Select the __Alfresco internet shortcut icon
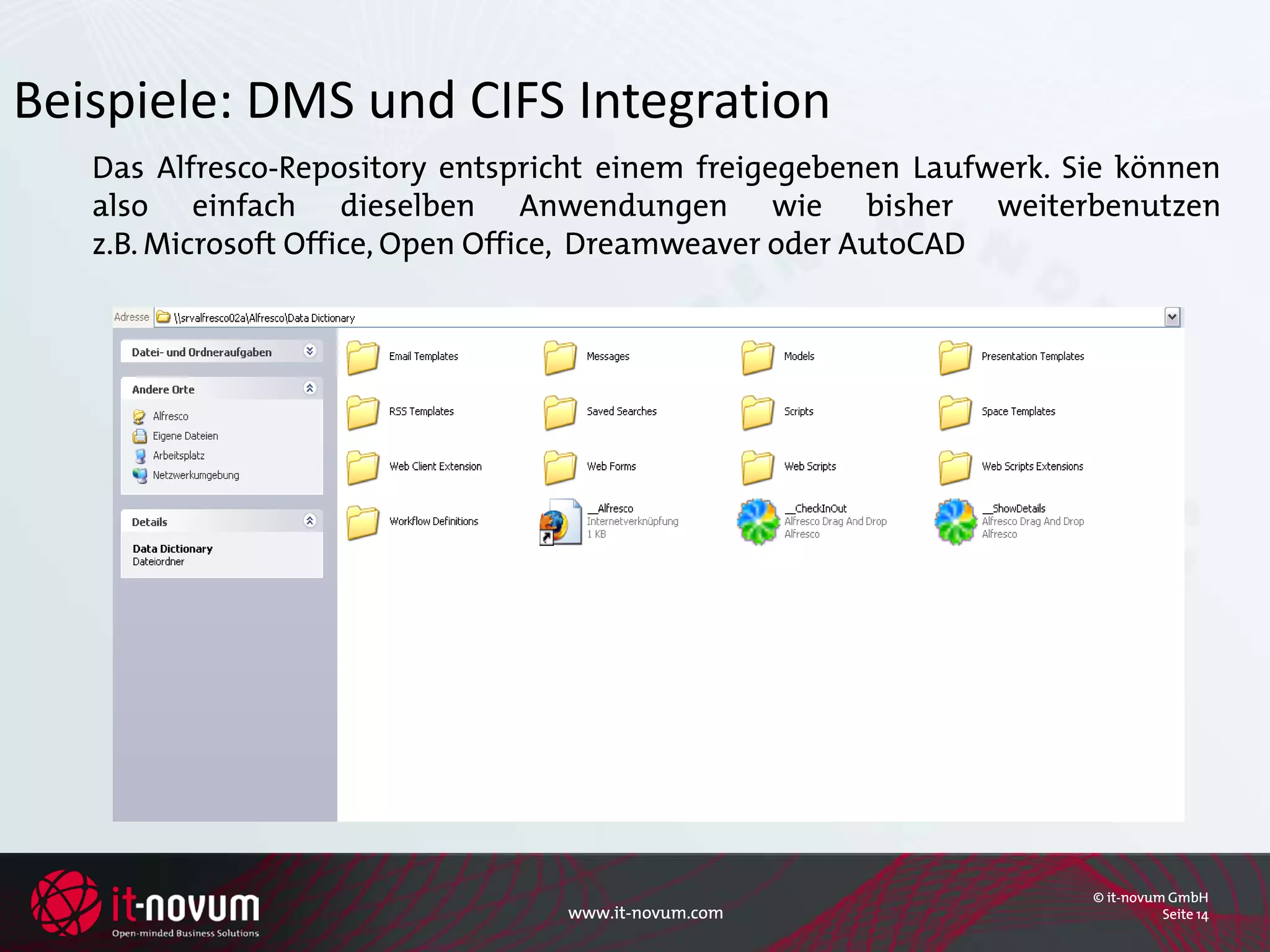Viewport: 1270px width, 952px height. 561,522
